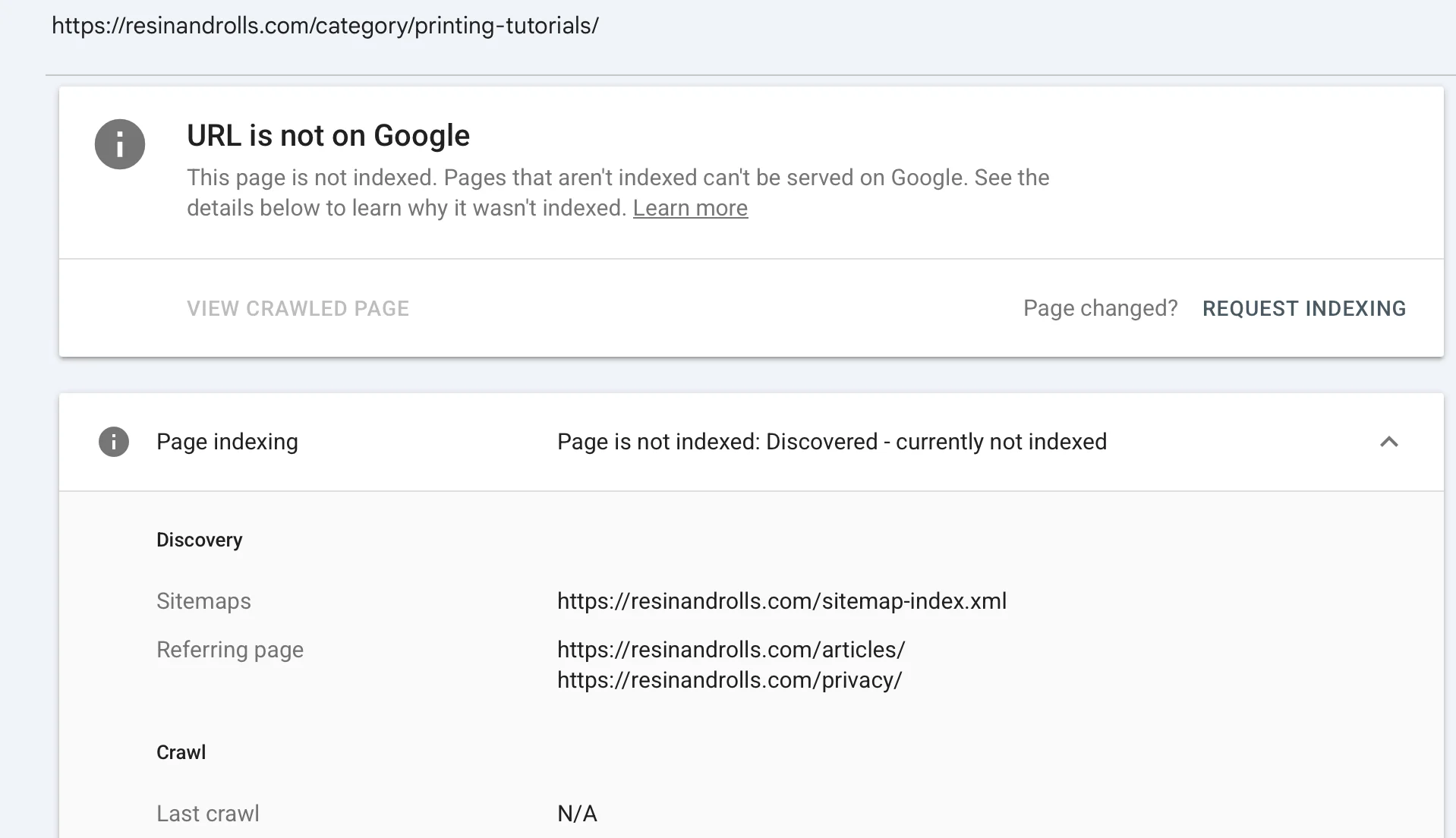Collapse the Page indexing section chevron

coord(1388,442)
